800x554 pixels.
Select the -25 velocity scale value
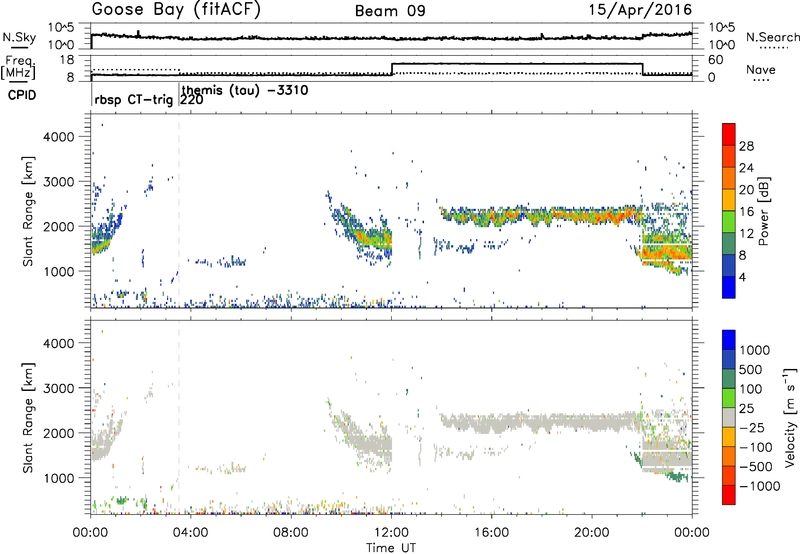point(752,428)
